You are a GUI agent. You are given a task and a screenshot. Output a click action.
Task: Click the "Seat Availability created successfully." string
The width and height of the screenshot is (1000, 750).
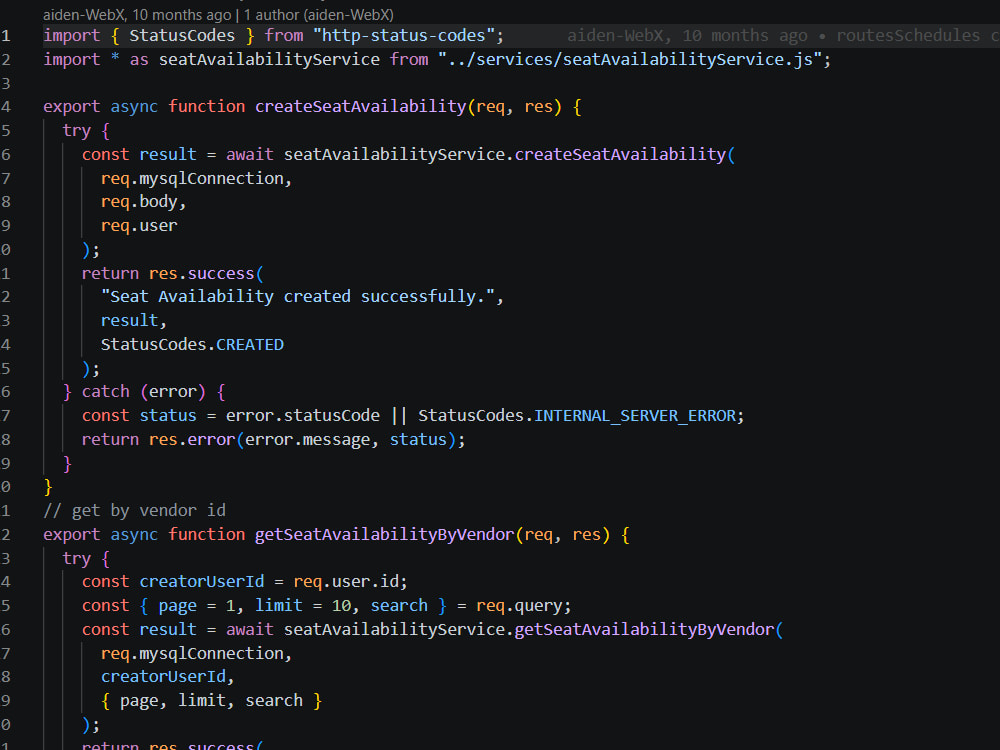[298, 297]
